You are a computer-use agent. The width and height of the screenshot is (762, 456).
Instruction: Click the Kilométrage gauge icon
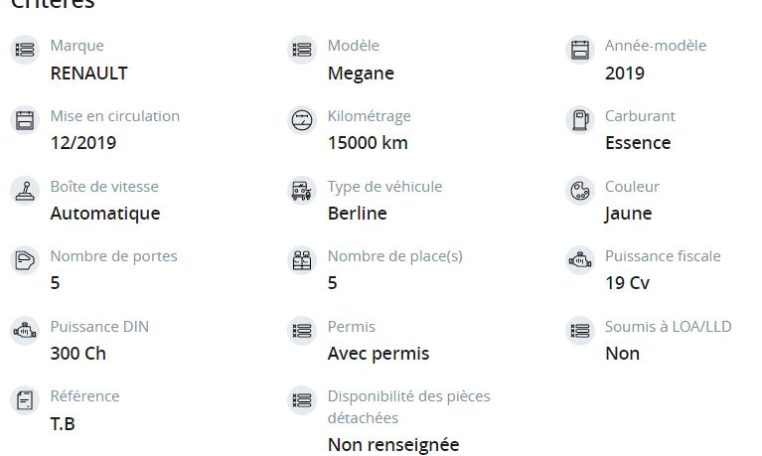coord(302,120)
